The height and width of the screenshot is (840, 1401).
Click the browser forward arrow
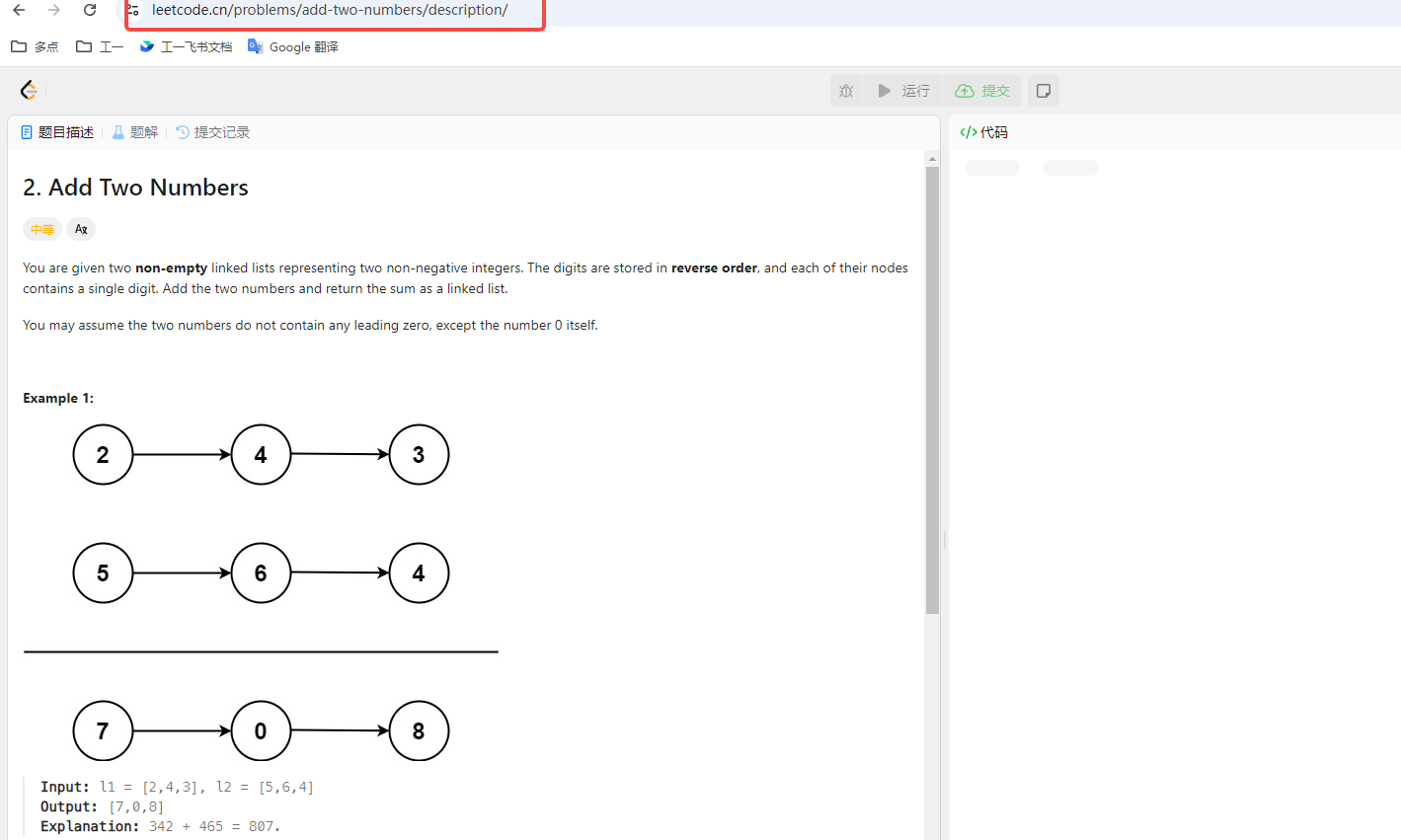click(x=54, y=10)
